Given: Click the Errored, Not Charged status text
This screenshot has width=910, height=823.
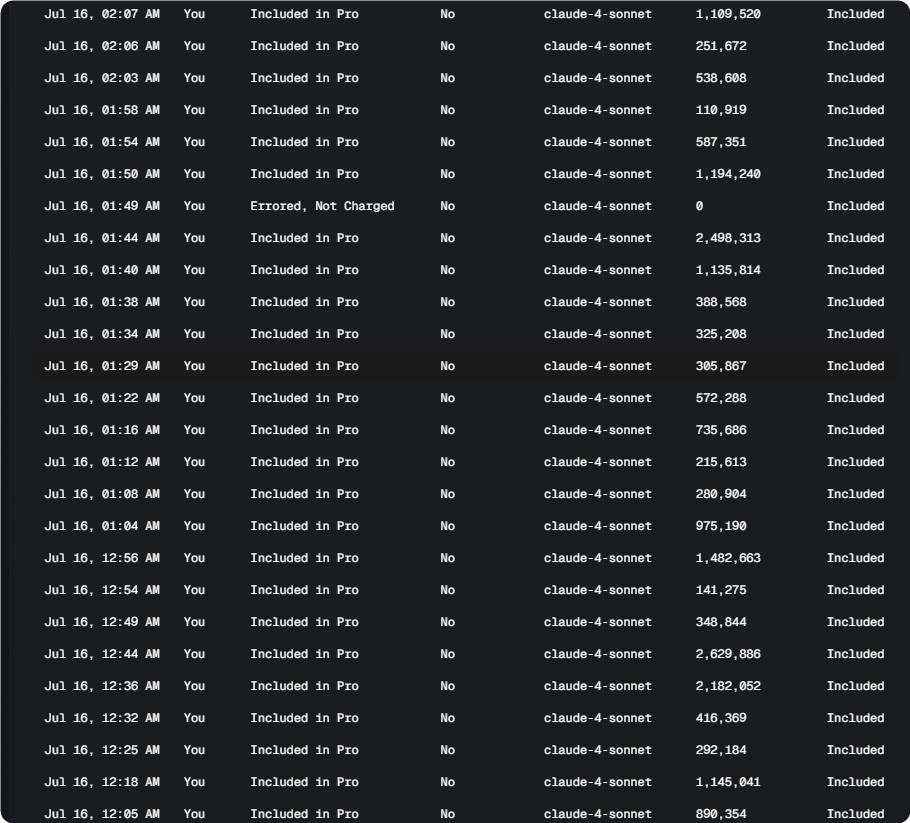Looking at the screenshot, I should coord(322,206).
